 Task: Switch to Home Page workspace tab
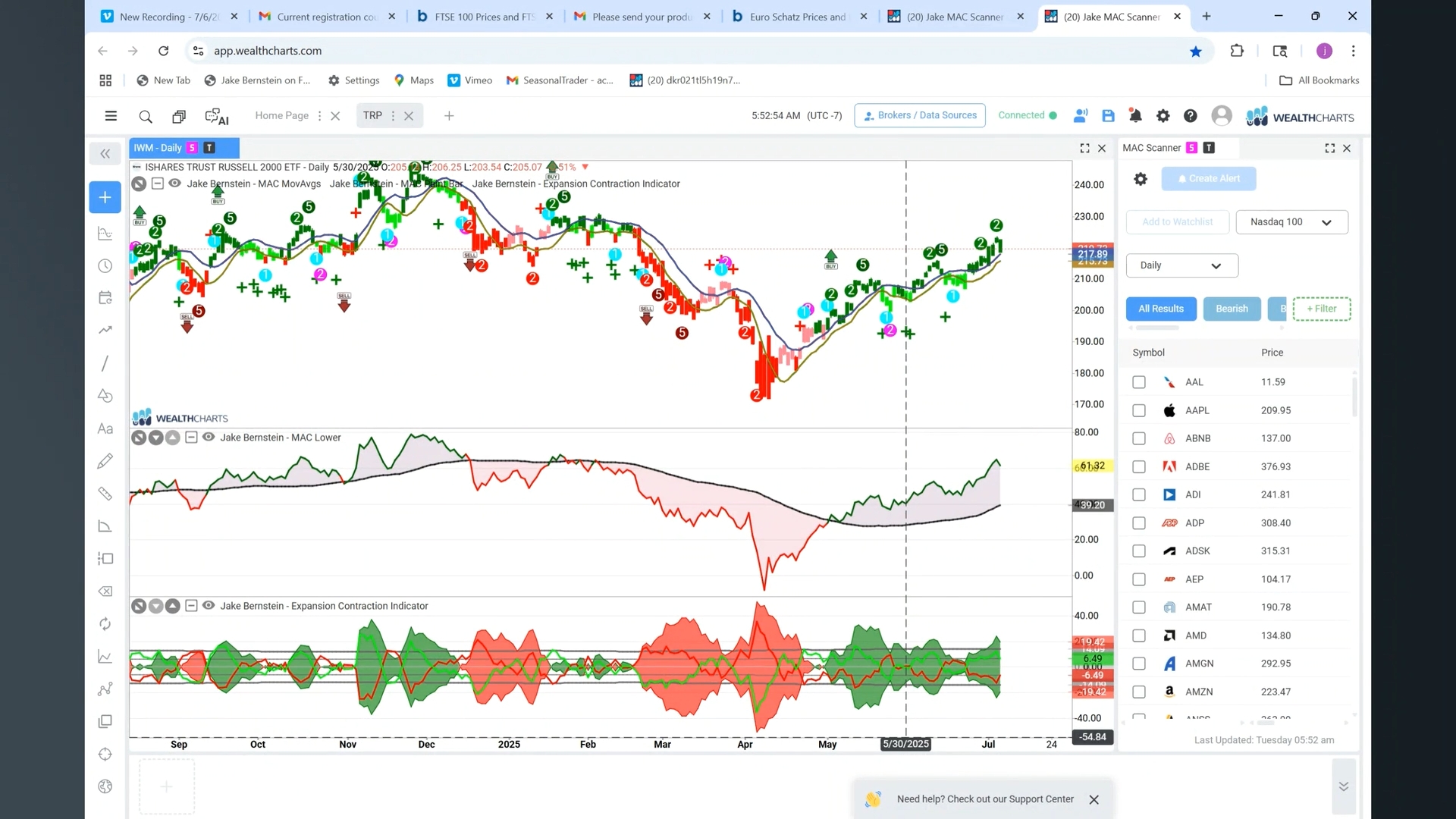click(281, 116)
